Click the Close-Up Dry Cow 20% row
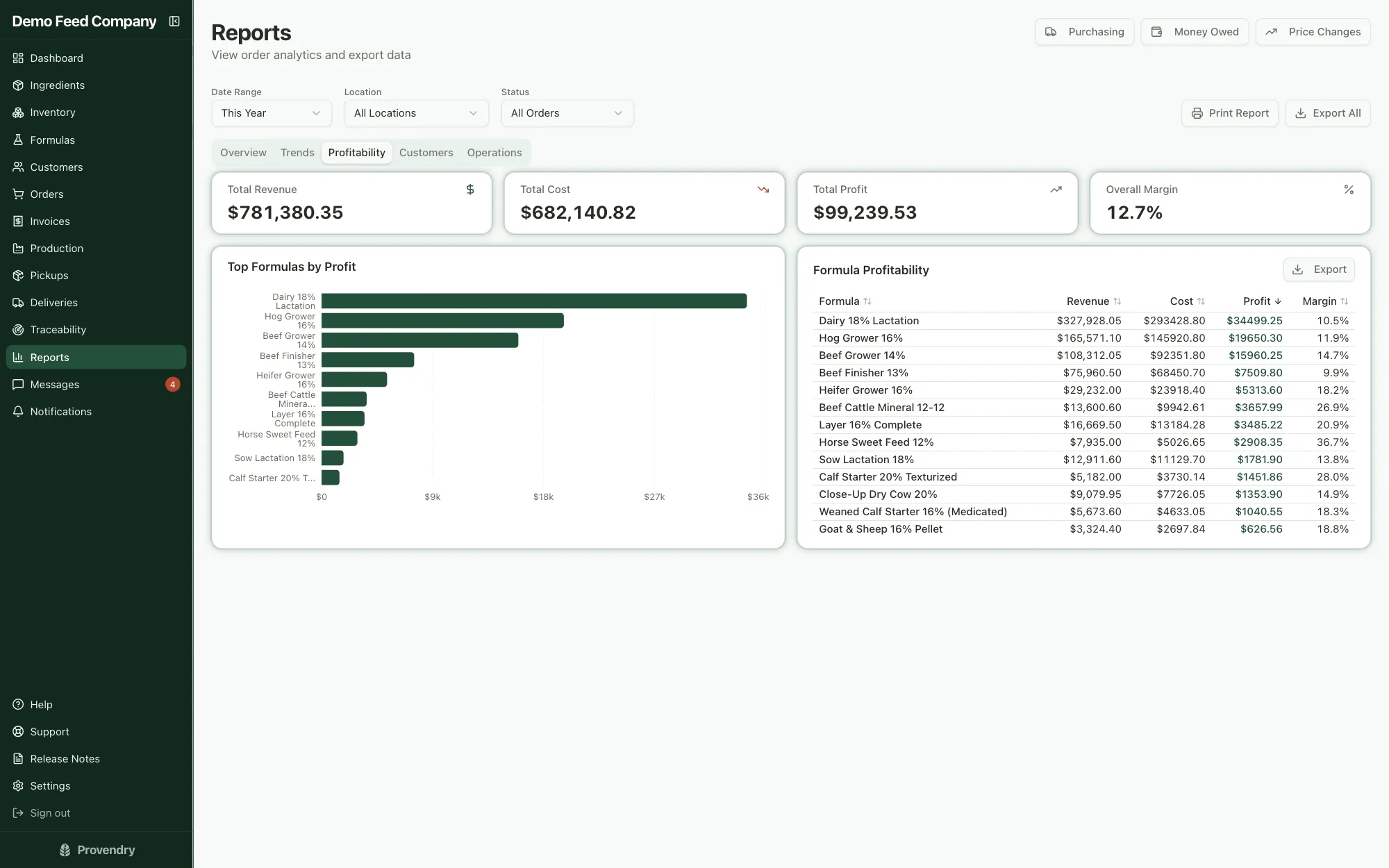 point(1083,494)
